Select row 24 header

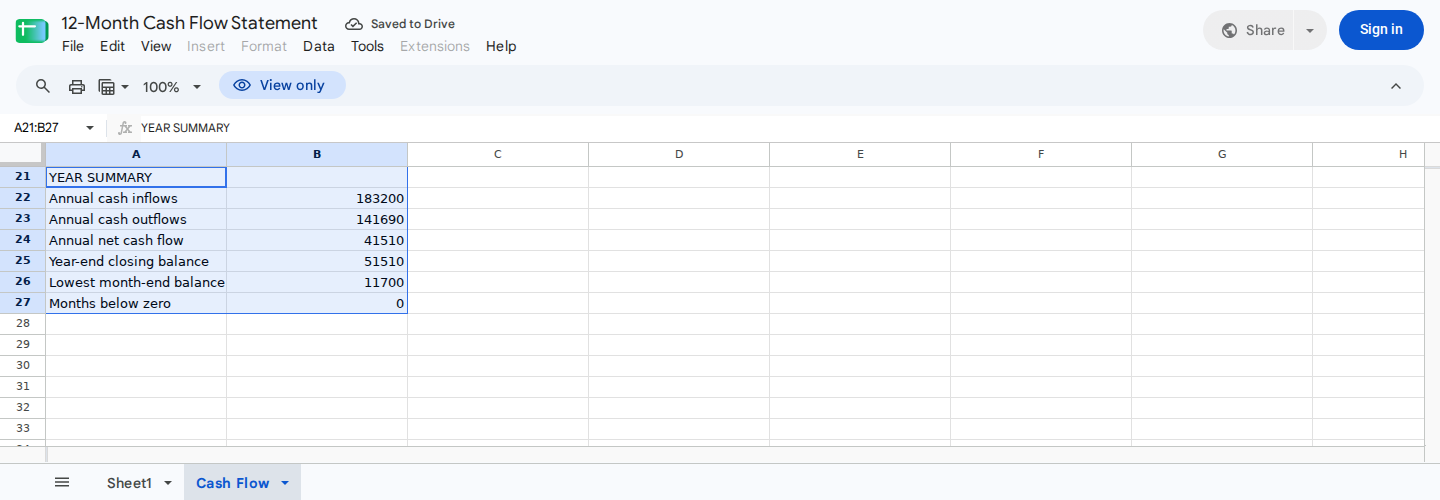(23, 240)
